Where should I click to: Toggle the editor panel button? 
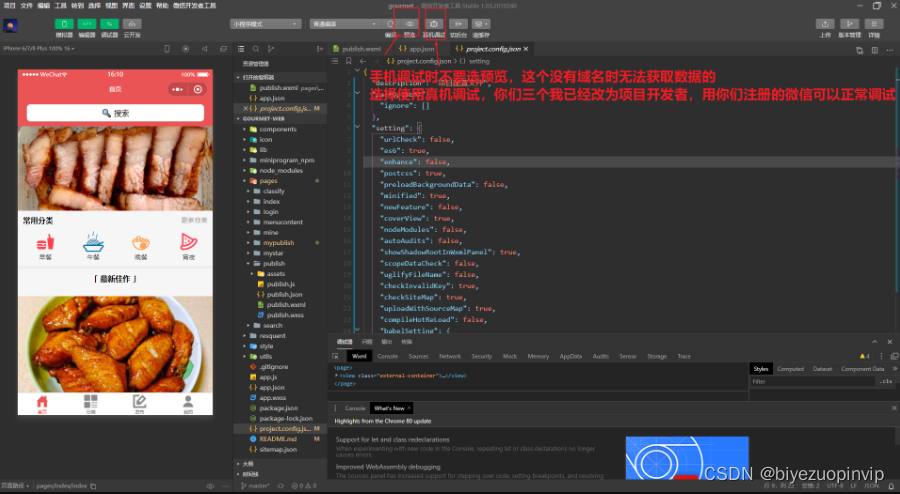click(87, 24)
